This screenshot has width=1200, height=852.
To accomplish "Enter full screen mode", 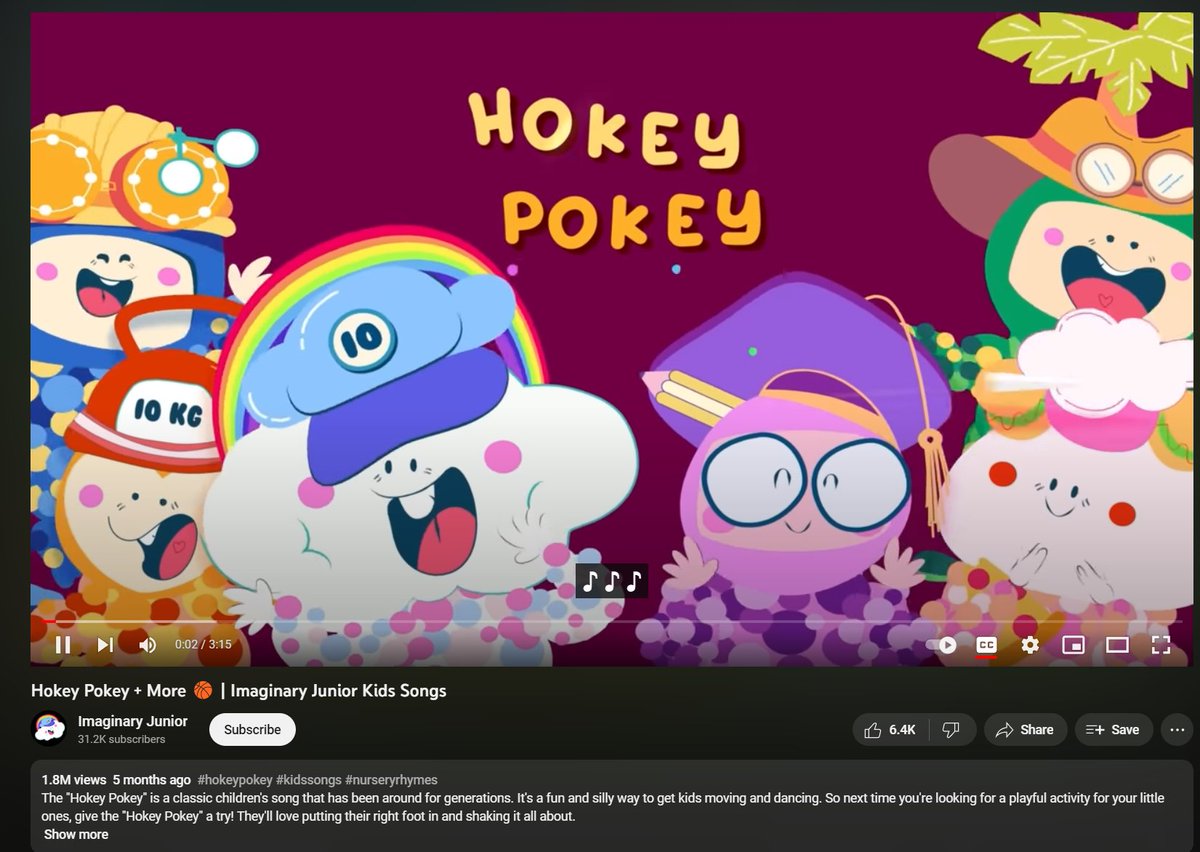I will (1160, 645).
